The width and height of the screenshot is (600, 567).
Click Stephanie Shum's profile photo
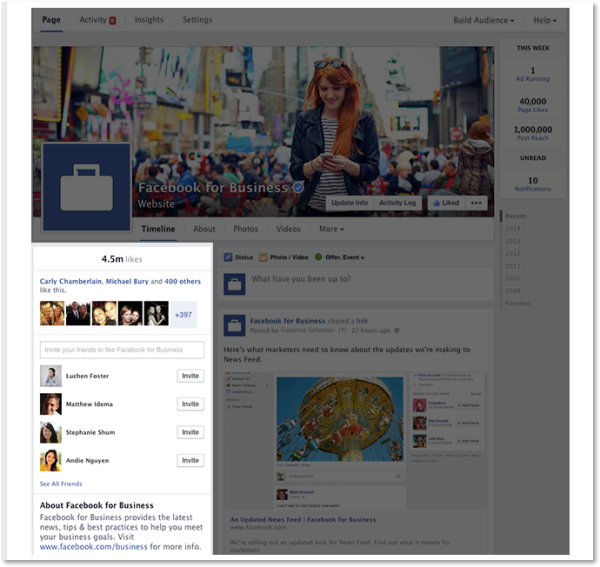point(51,432)
